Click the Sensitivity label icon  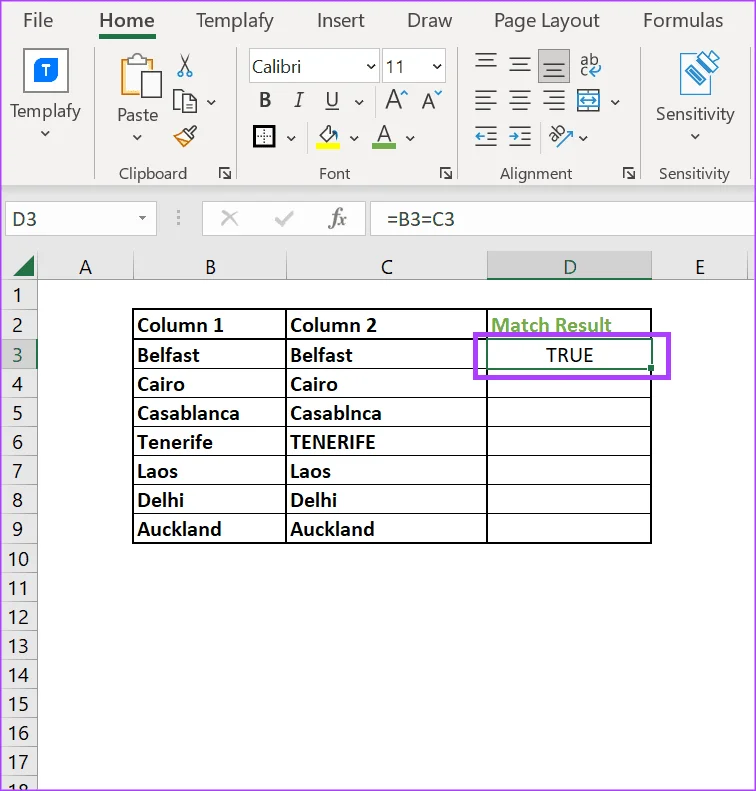(x=699, y=73)
